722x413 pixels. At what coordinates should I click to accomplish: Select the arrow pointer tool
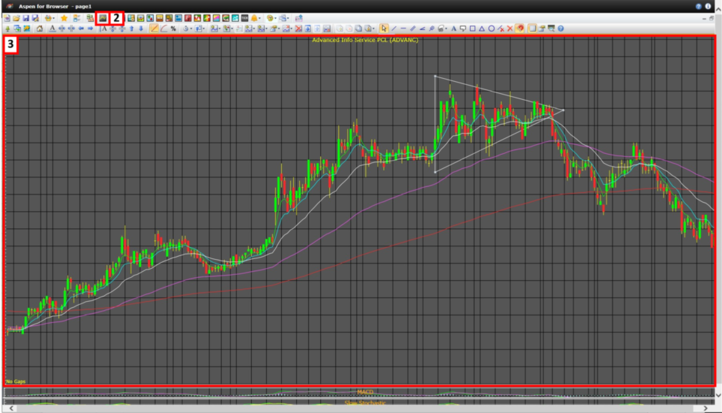click(x=384, y=28)
